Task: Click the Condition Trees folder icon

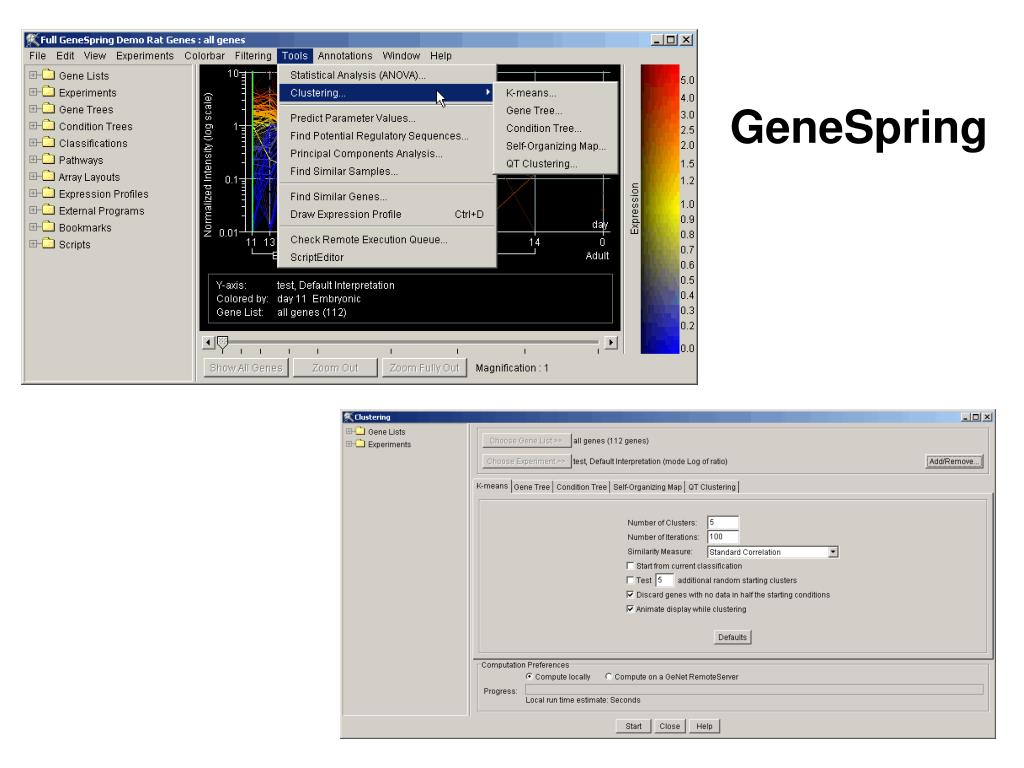Action: (x=48, y=126)
